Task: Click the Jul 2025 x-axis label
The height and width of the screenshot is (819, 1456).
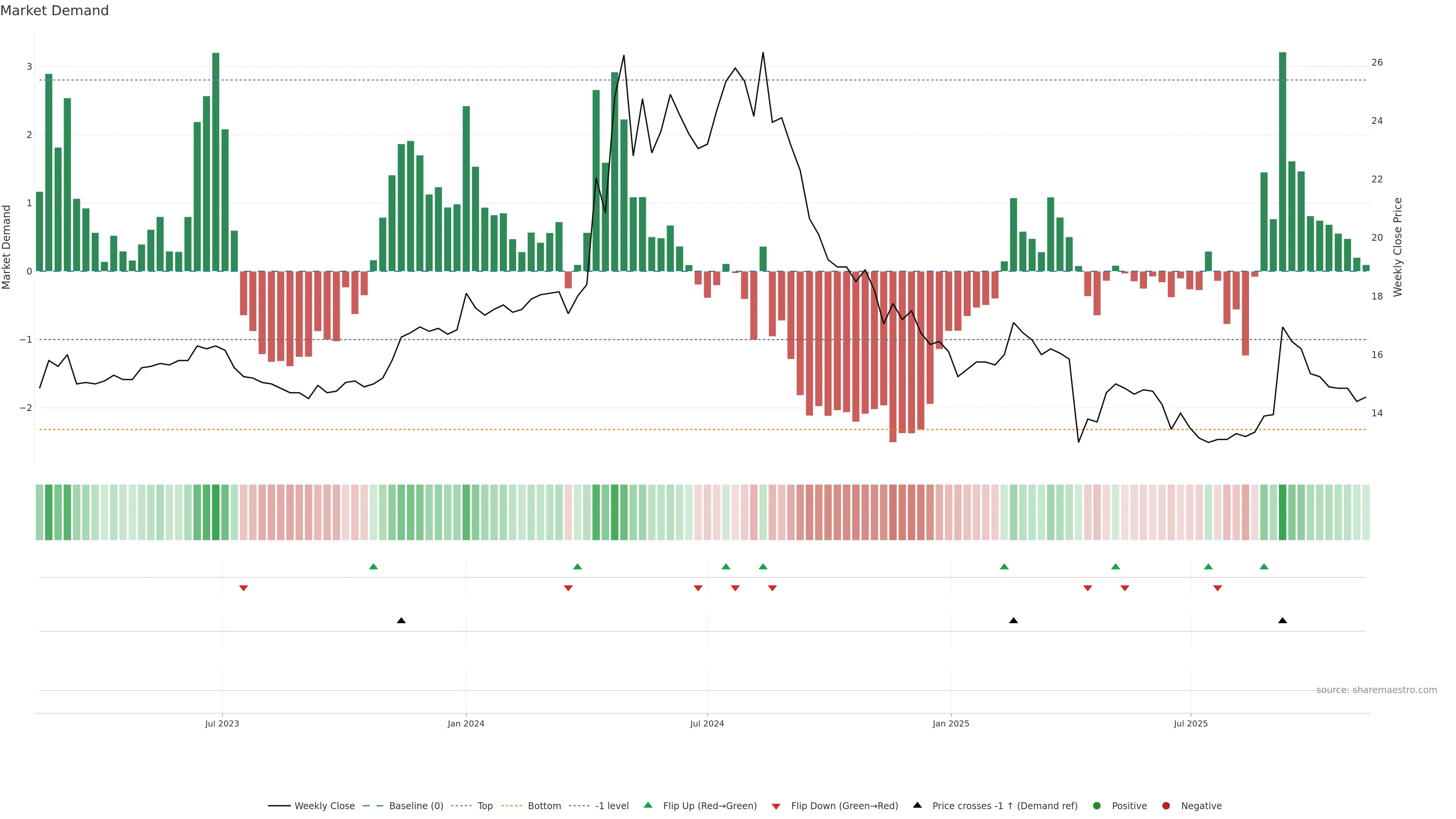Action: [x=1190, y=724]
